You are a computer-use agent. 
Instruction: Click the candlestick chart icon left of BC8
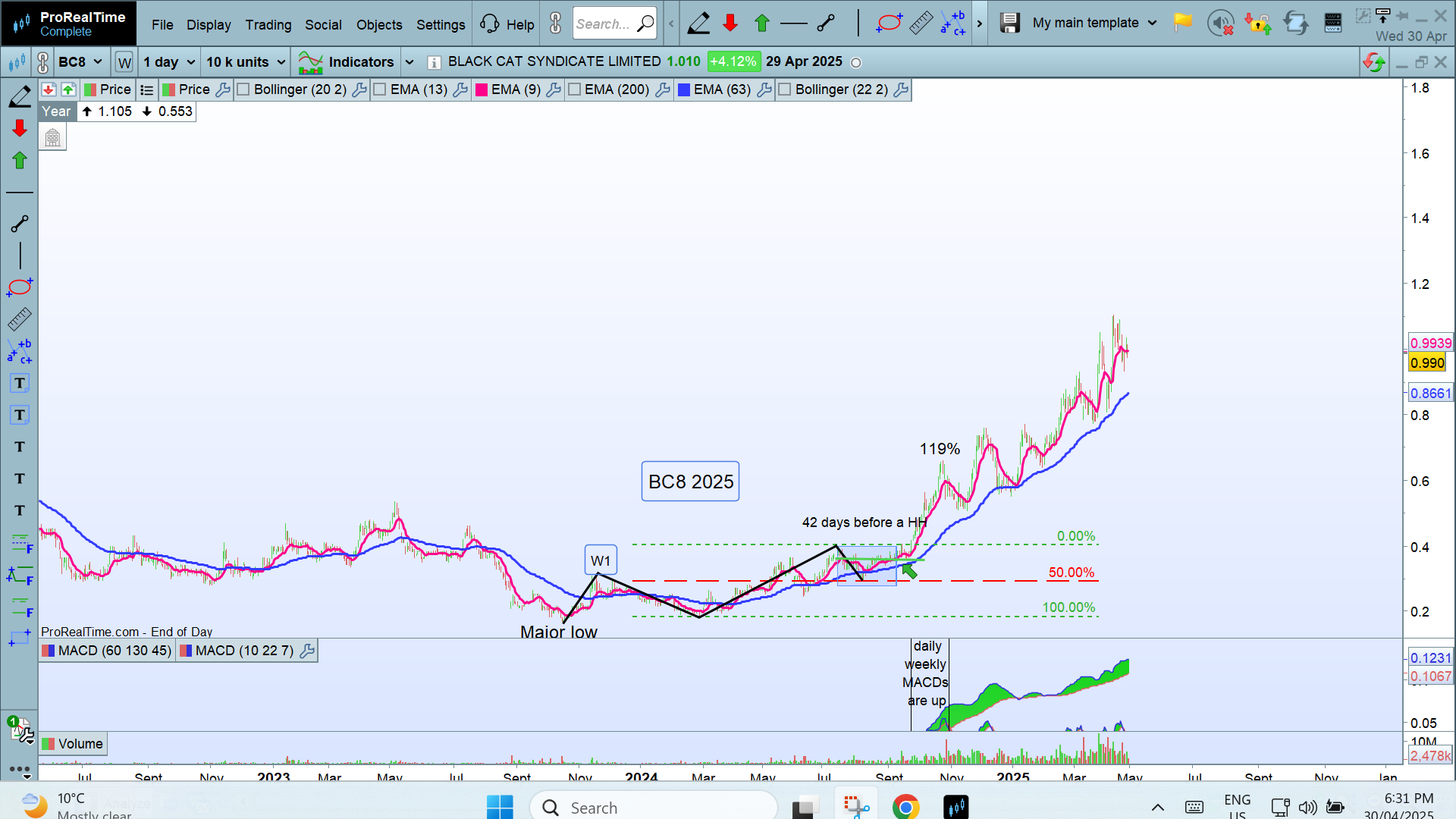(17, 62)
